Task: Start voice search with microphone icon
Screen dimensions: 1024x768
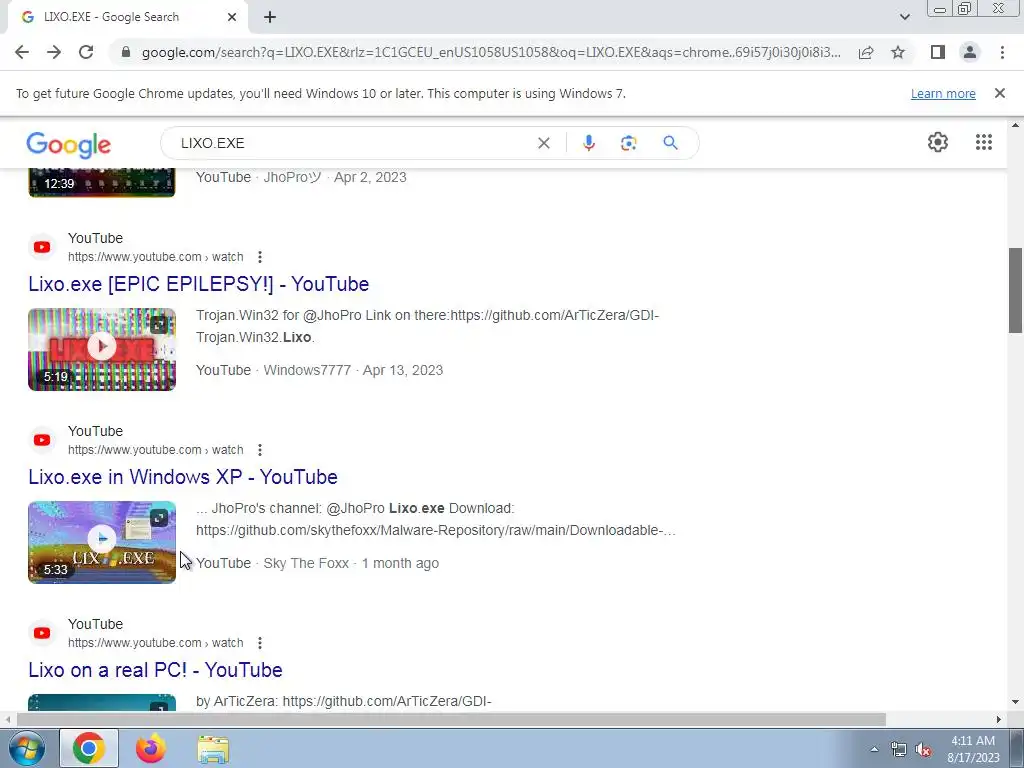Action: (589, 143)
